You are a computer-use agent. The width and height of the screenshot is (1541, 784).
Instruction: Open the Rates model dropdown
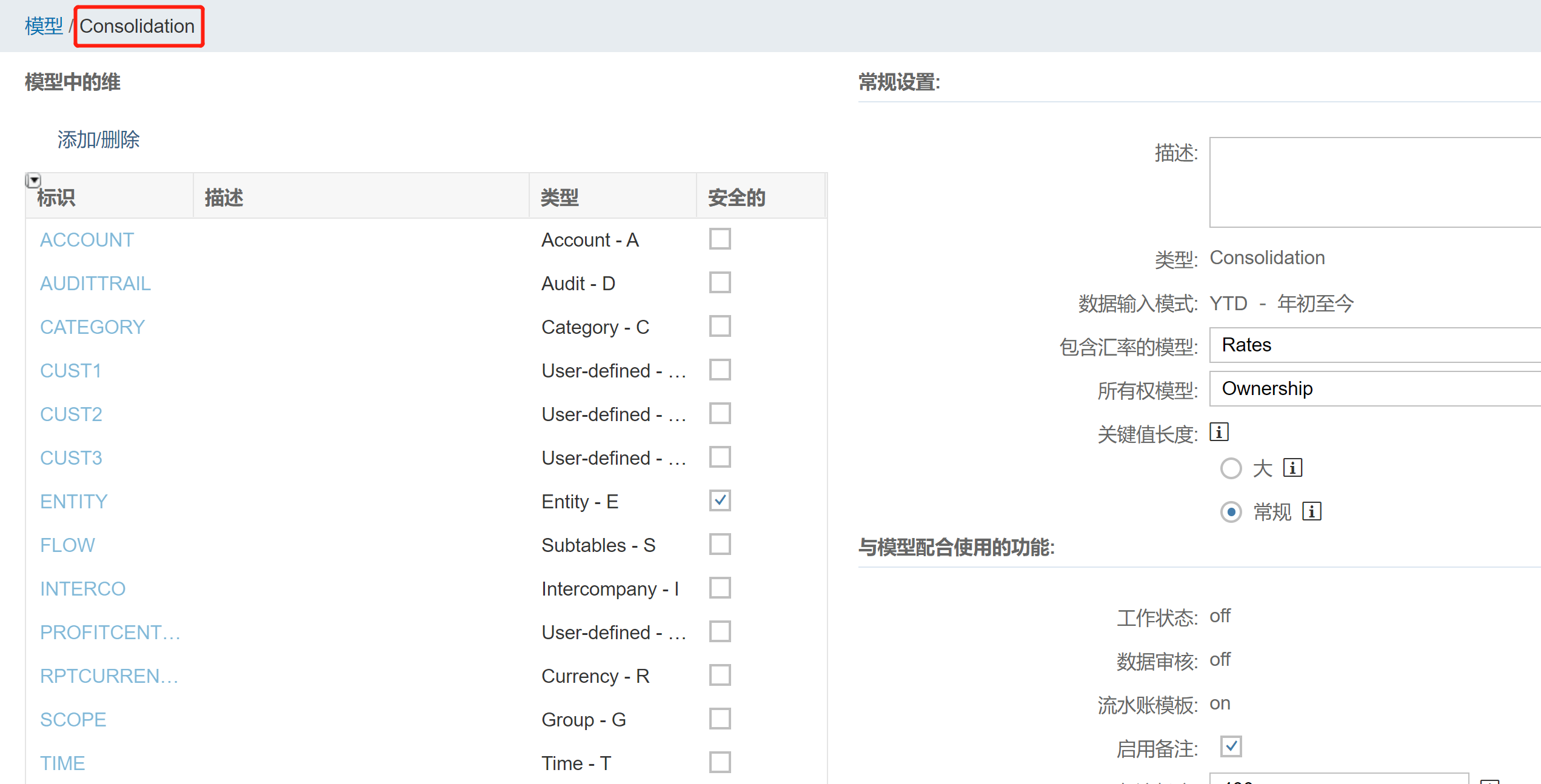coord(1374,345)
